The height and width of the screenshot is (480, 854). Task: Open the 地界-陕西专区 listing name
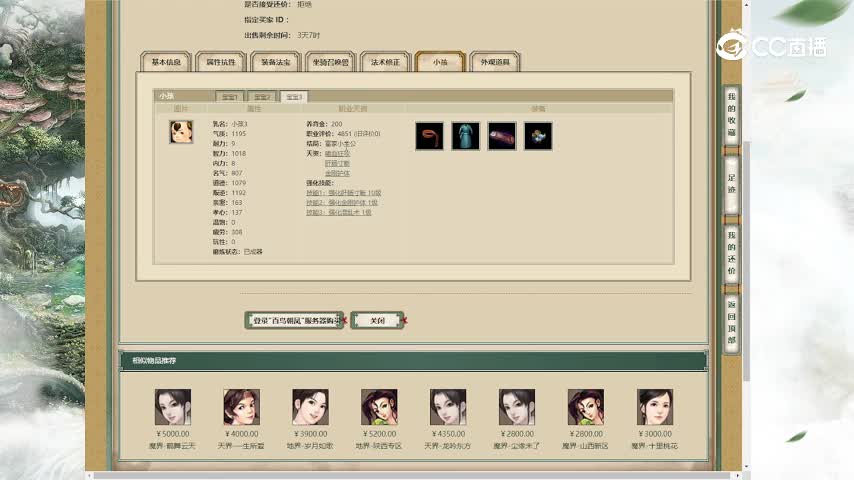tap(379, 446)
